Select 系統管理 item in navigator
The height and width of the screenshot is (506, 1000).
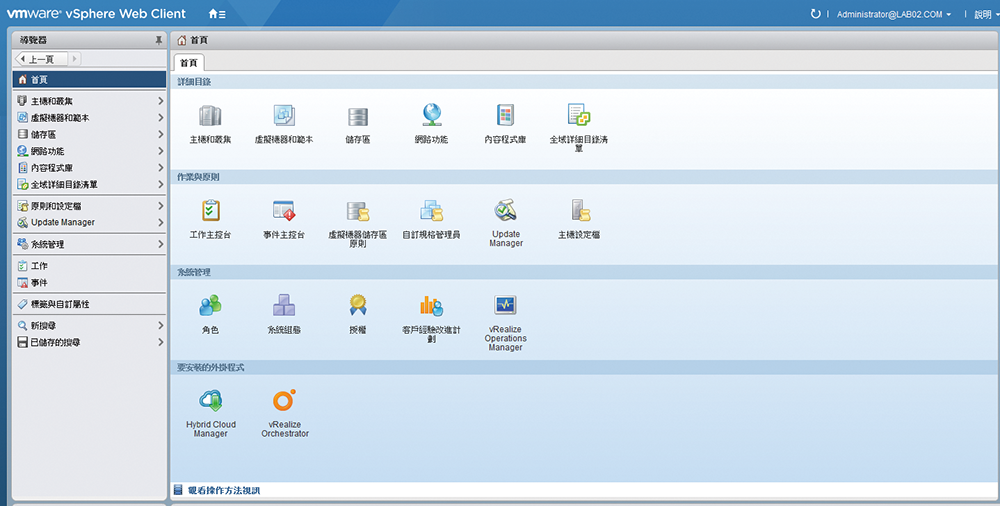(x=89, y=244)
